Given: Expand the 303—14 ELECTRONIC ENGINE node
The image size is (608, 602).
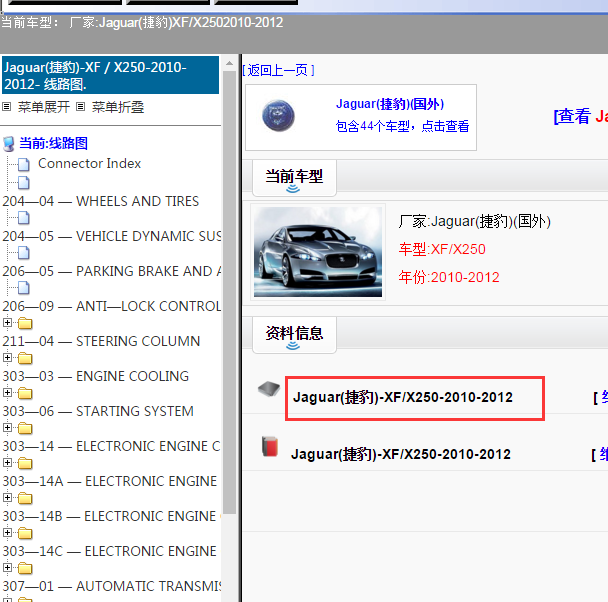Looking at the screenshot, I should click(7, 427).
